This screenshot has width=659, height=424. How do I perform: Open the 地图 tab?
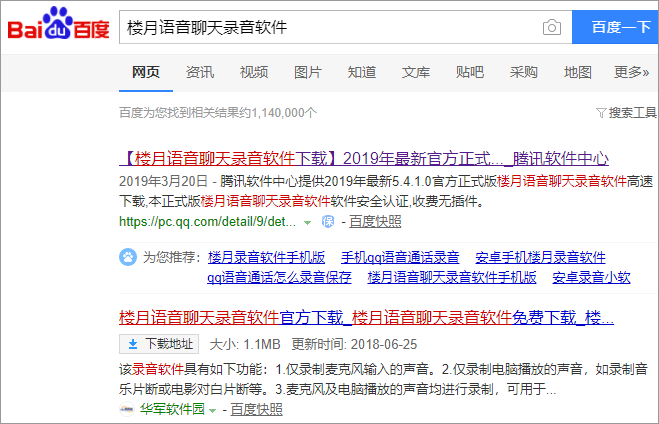[x=578, y=72]
